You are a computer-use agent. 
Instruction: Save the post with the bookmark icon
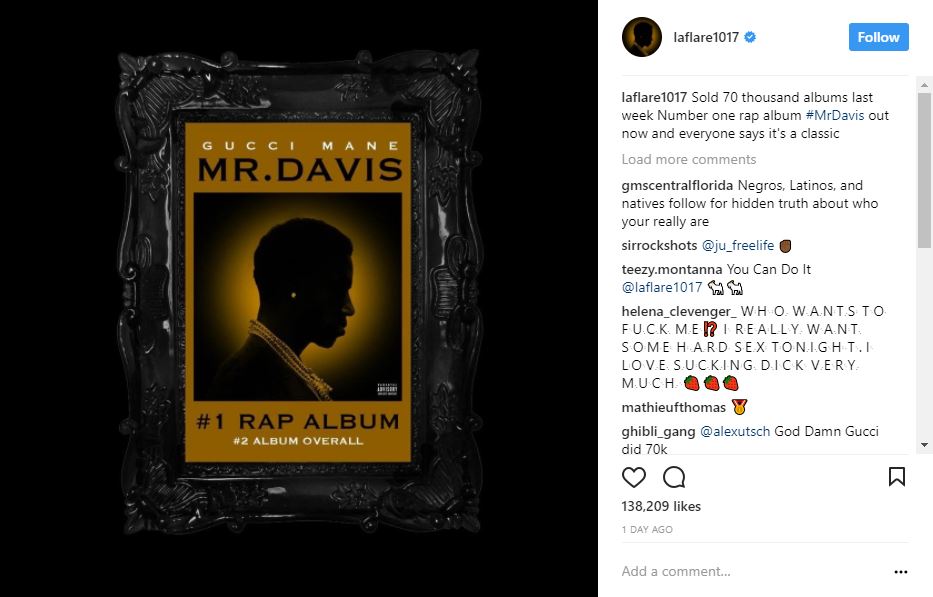coord(897,476)
